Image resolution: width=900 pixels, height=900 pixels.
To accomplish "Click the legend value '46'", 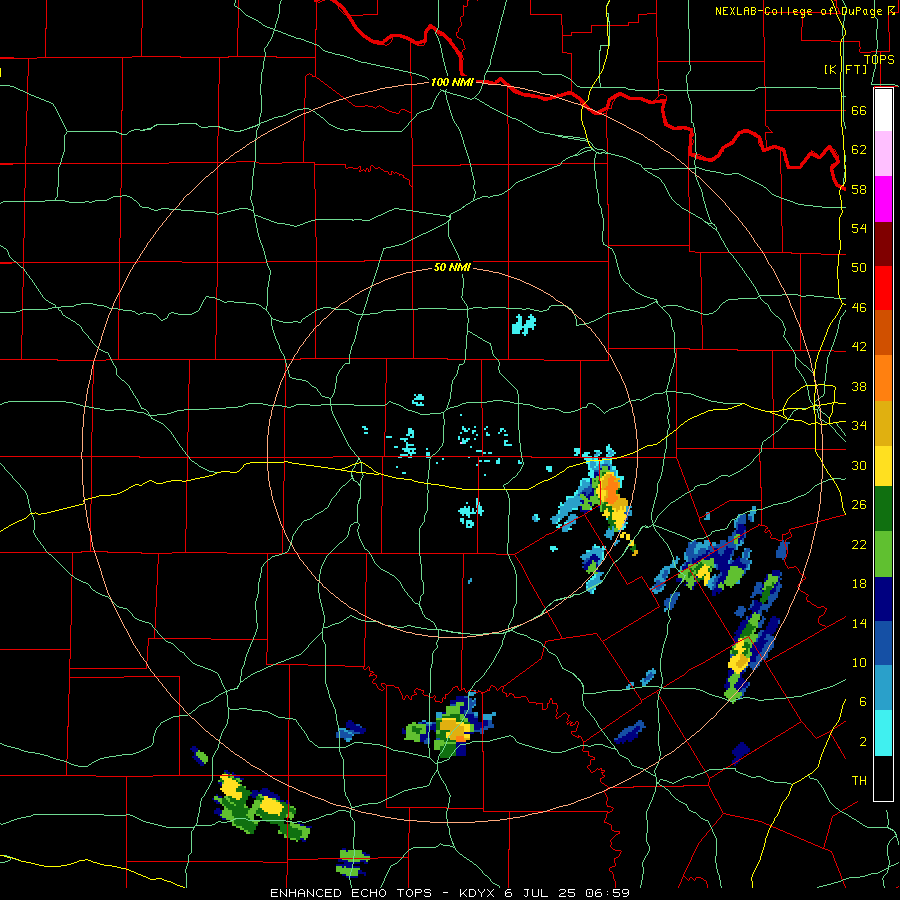I will (859, 307).
